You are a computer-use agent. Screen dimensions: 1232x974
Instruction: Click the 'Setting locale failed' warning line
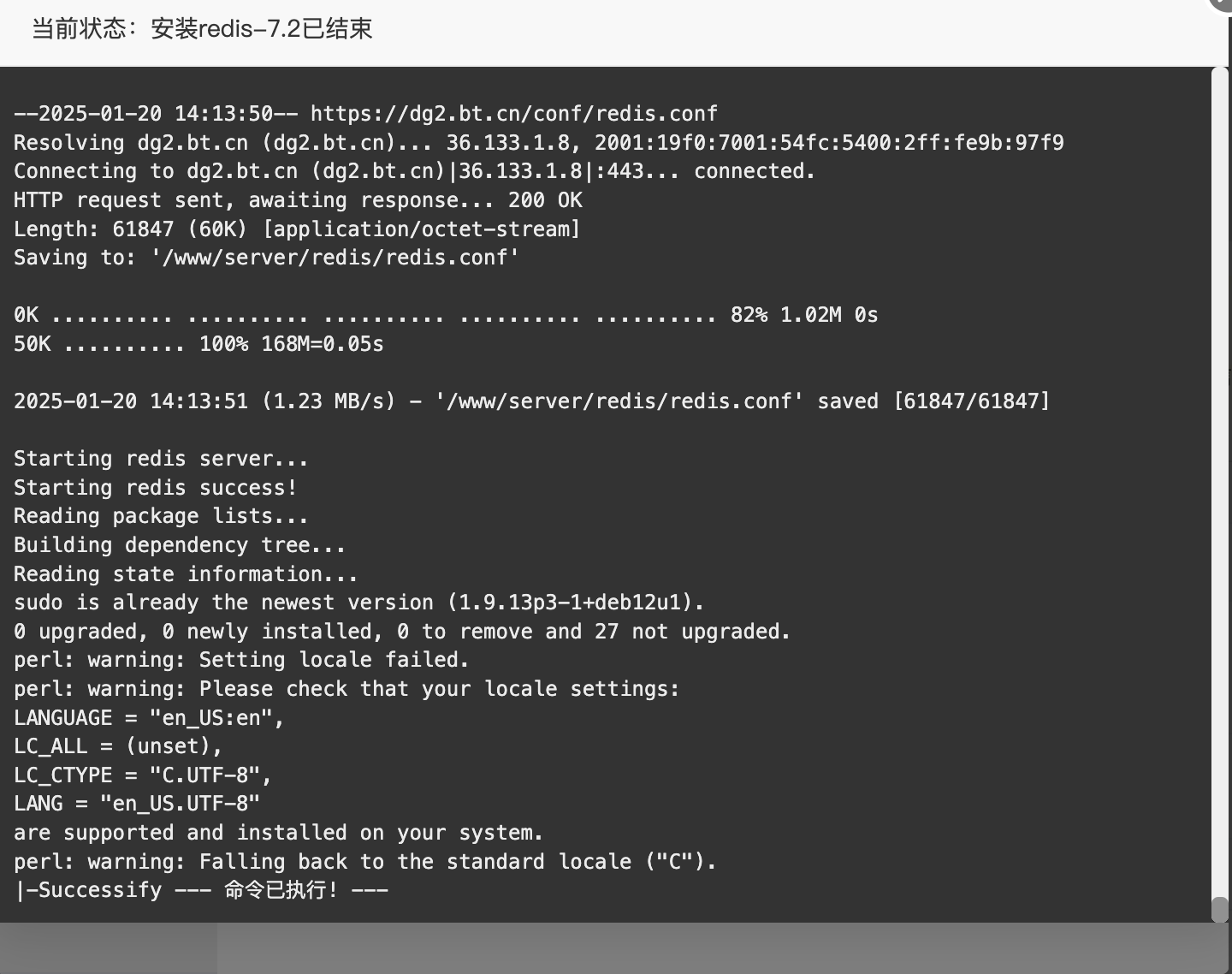242,660
